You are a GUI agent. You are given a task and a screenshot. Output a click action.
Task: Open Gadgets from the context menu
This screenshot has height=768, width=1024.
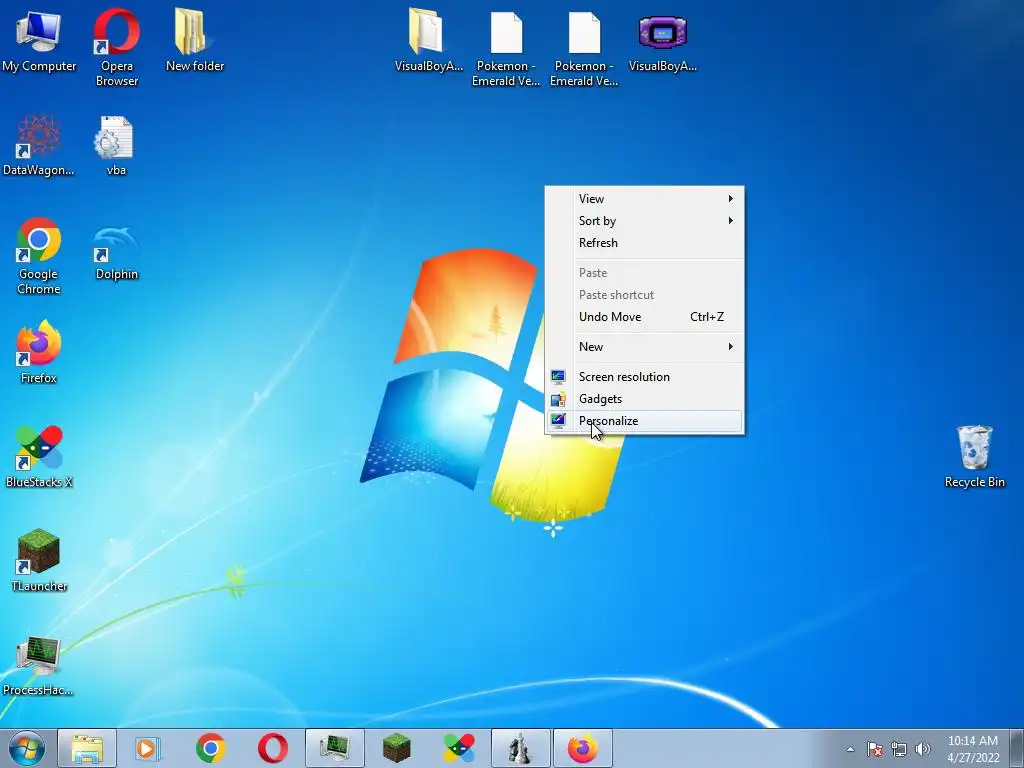coord(645,399)
